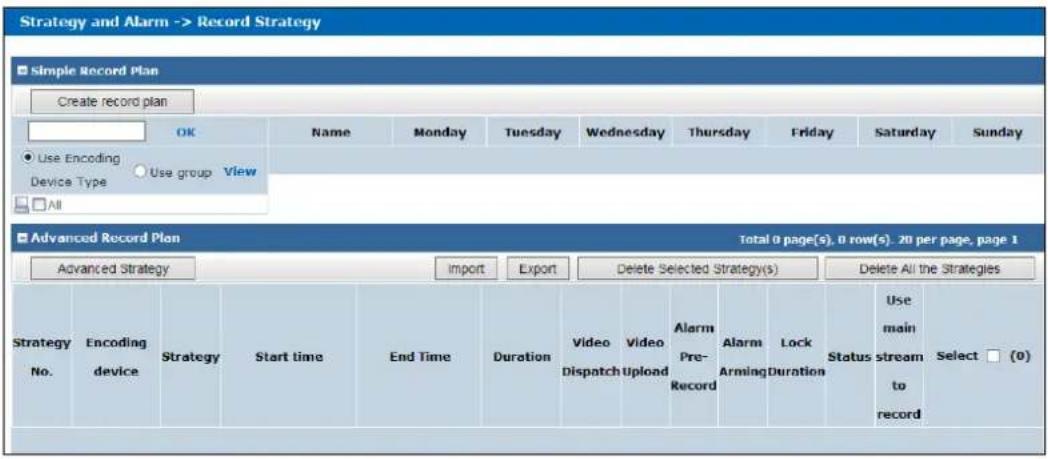The height and width of the screenshot is (459, 1048).
Task: Click the Strategy and Alarm page title
Action: [170, 22]
